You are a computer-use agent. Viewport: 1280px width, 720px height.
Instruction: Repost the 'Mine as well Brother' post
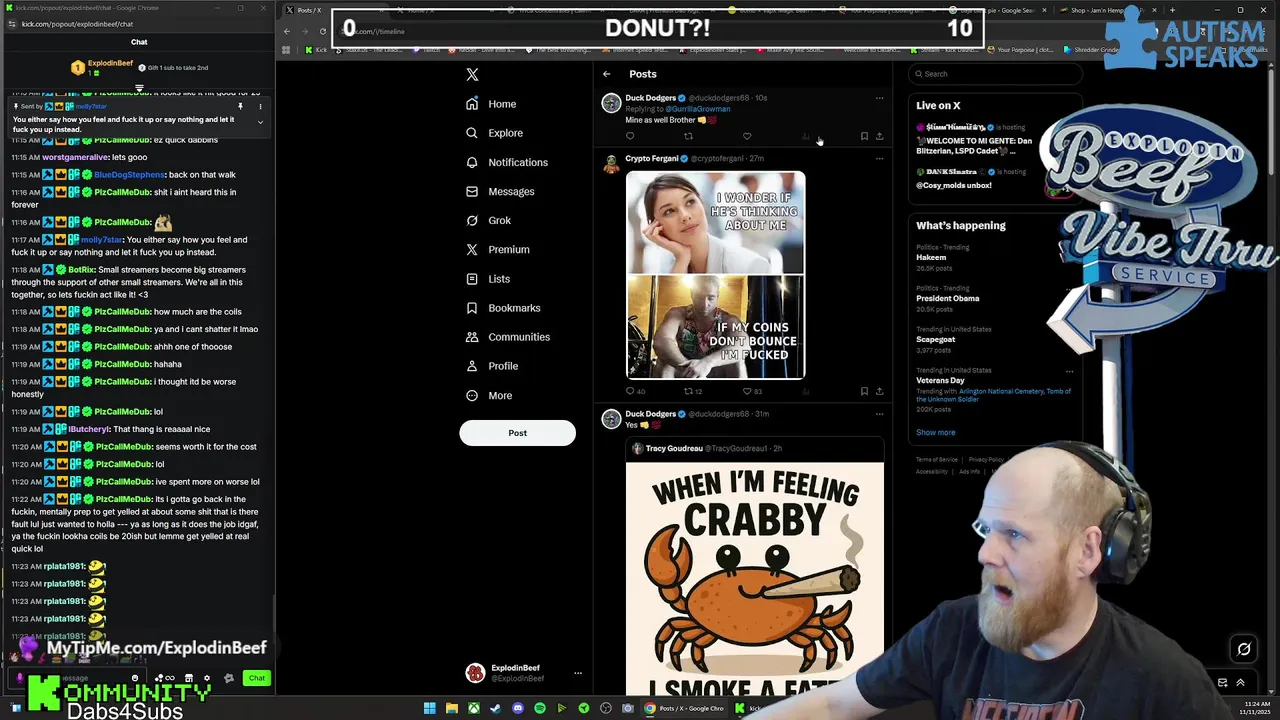click(x=688, y=136)
